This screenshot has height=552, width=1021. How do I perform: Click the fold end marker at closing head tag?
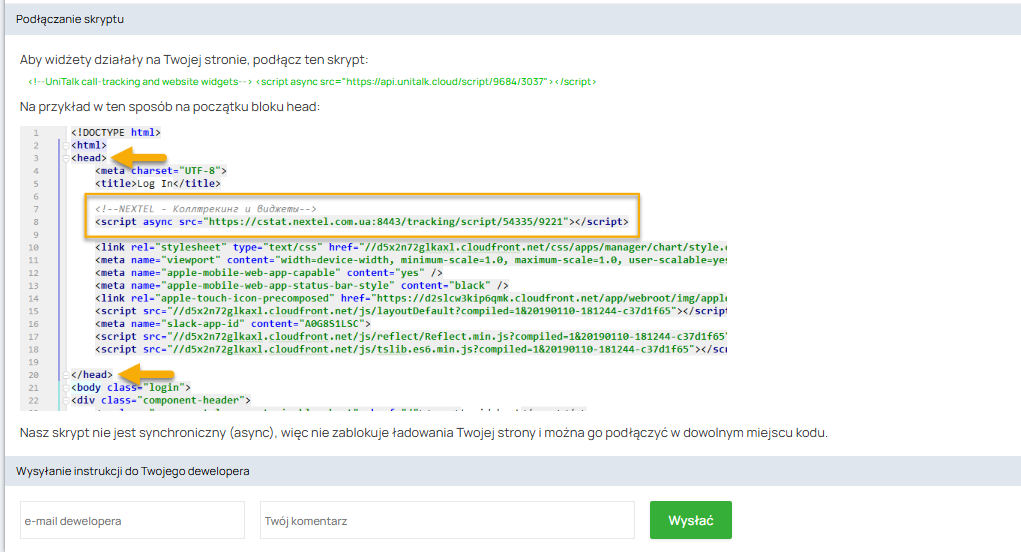point(66,374)
